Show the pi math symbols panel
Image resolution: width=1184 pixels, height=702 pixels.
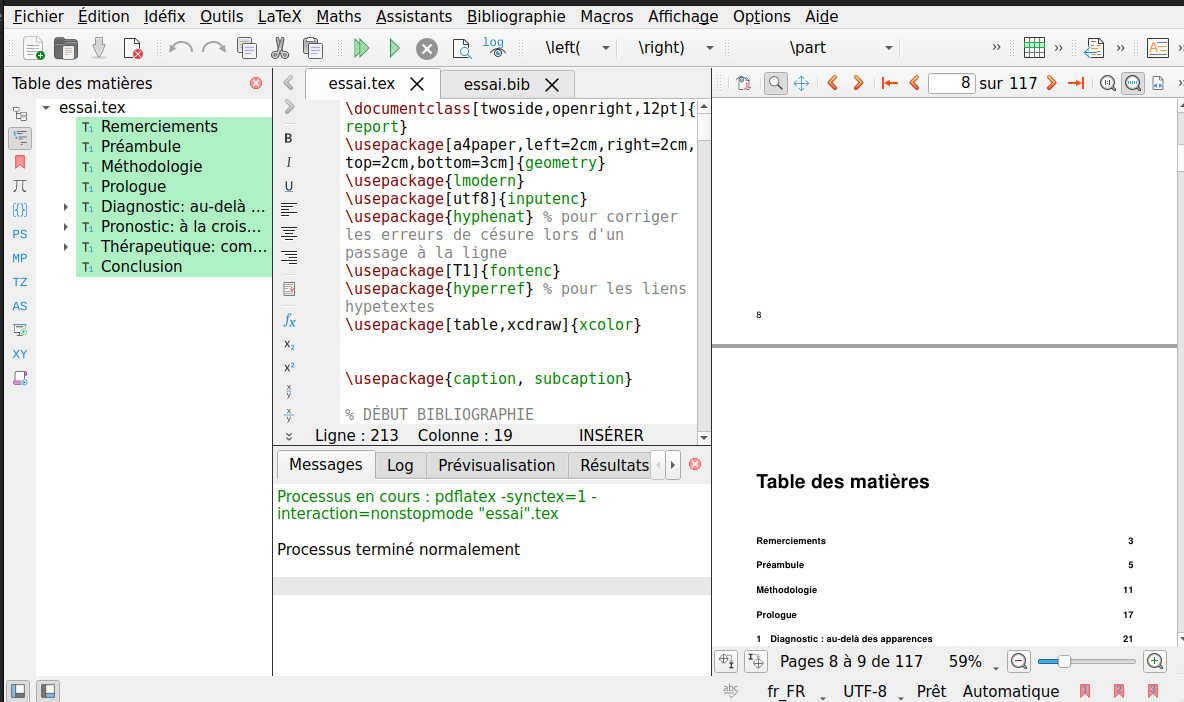20,186
